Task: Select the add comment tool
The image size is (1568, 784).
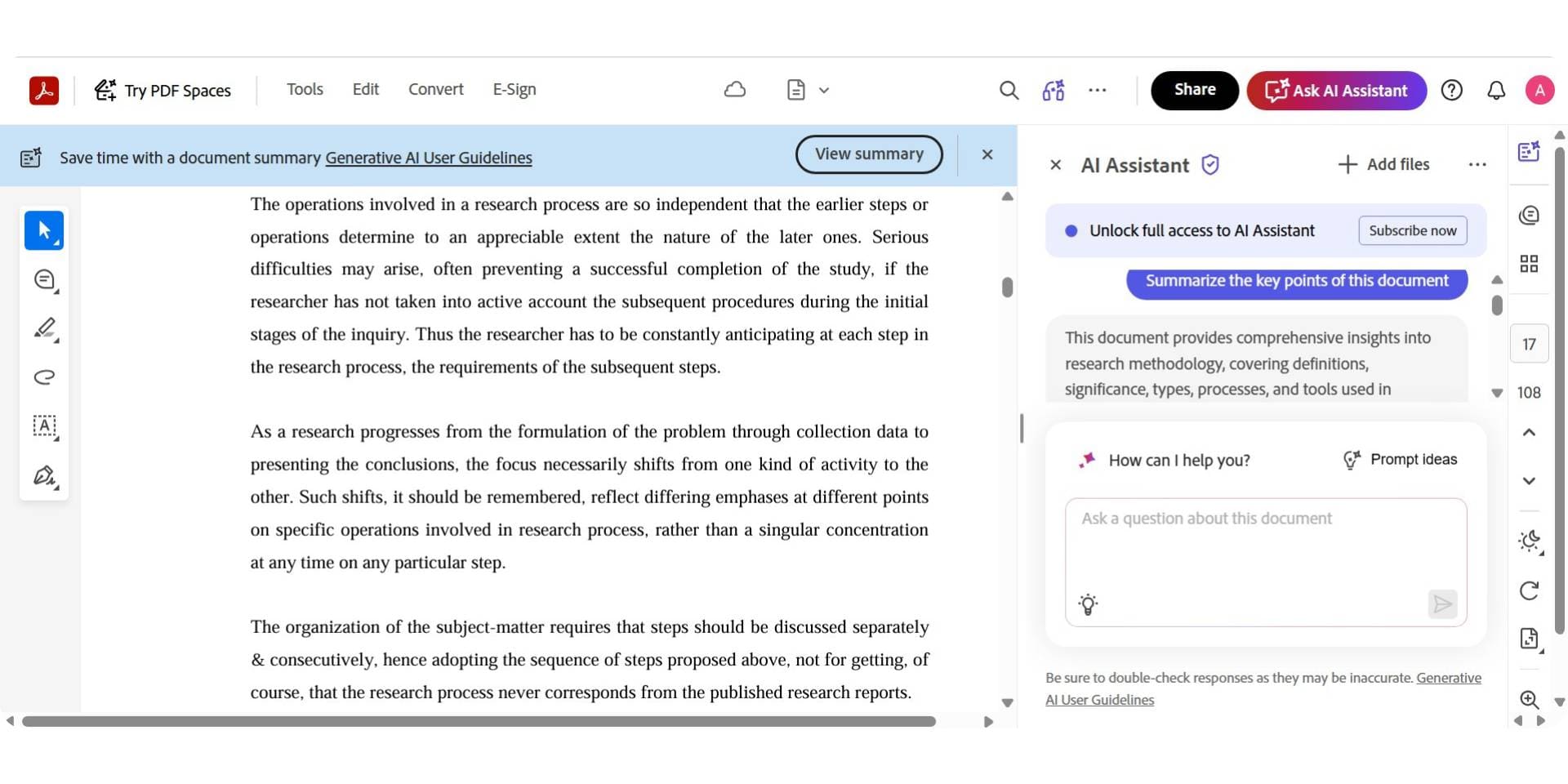Action: pyautogui.click(x=44, y=280)
